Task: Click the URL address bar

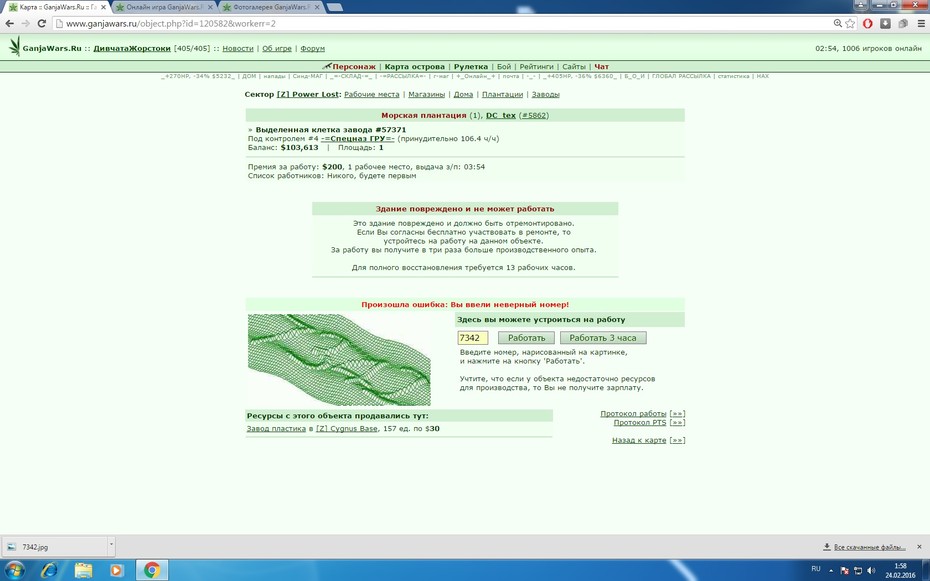Action: coord(442,24)
